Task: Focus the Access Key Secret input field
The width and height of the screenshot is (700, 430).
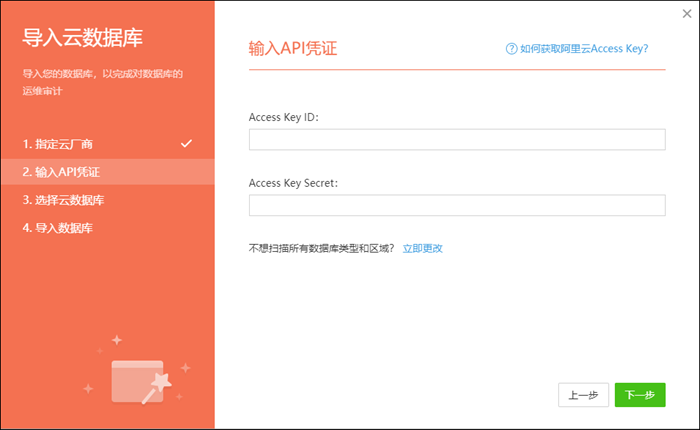Action: (x=456, y=205)
